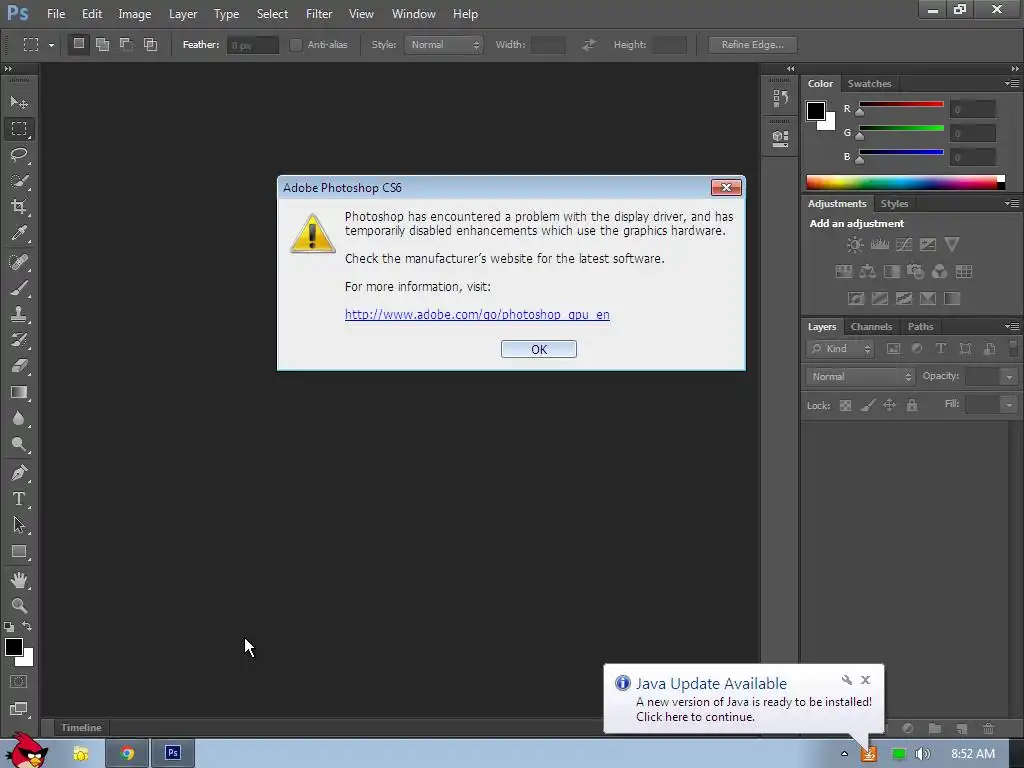Select the Eraser tool

pyautogui.click(x=19, y=366)
